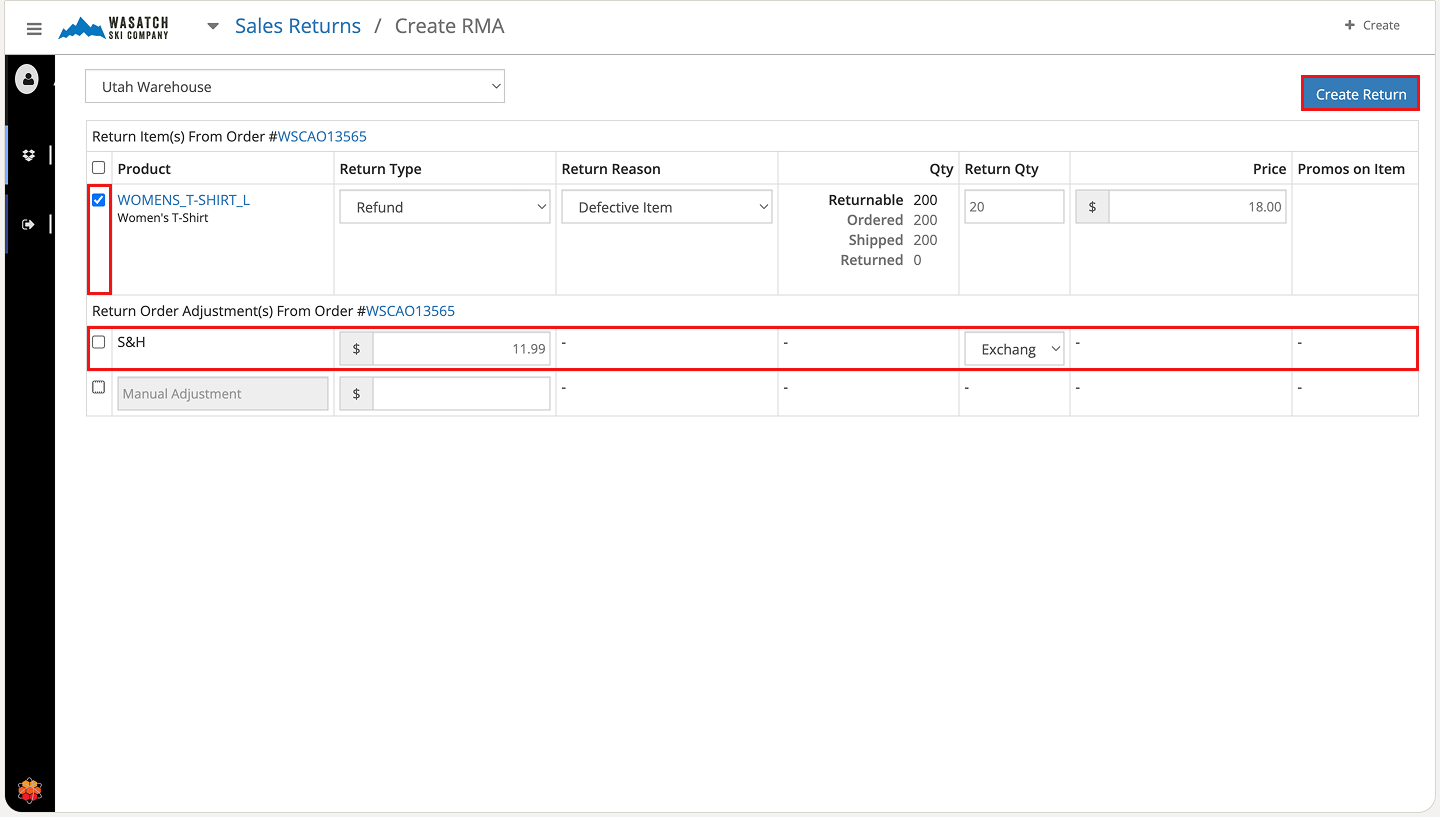Click the sign-out arrow sidebar icon
Screen dimensions: 1440x817
pos(28,225)
